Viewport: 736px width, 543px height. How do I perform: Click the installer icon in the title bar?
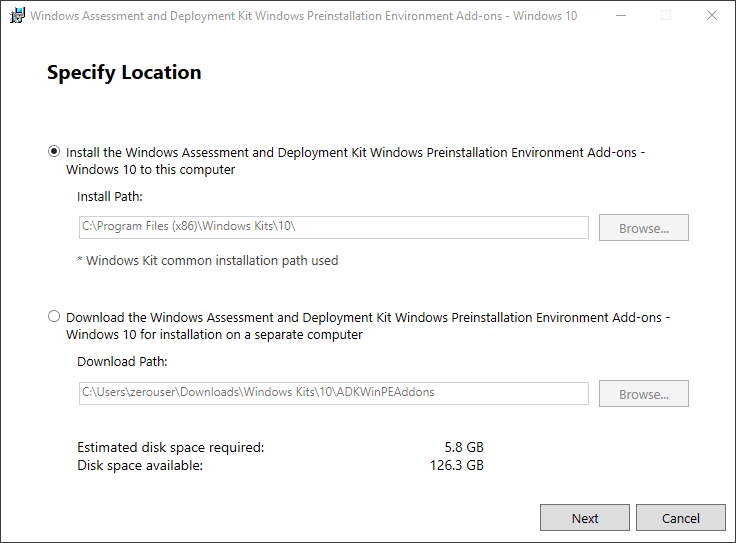pos(16,16)
